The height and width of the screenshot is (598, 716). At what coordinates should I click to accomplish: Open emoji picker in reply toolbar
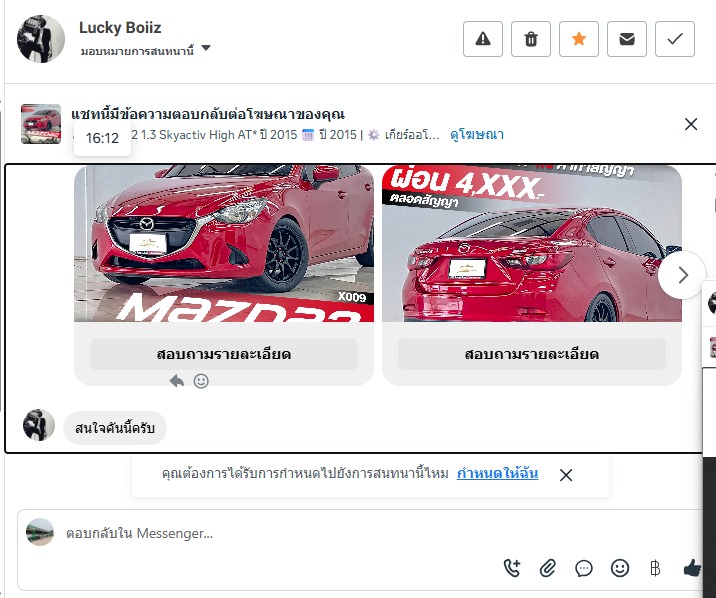(620, 568)
